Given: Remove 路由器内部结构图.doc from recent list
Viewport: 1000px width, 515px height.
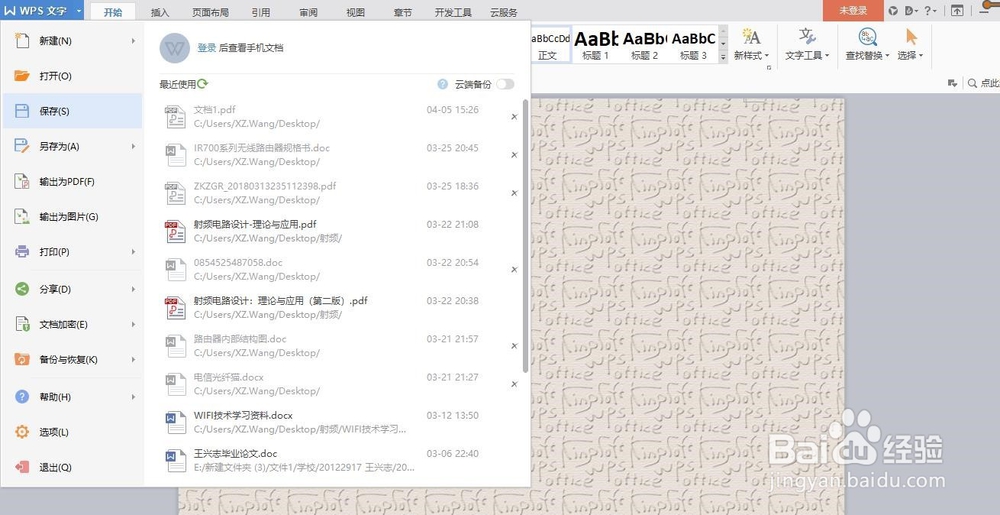Looking at the screenshot, I should [x=514, y=346].
